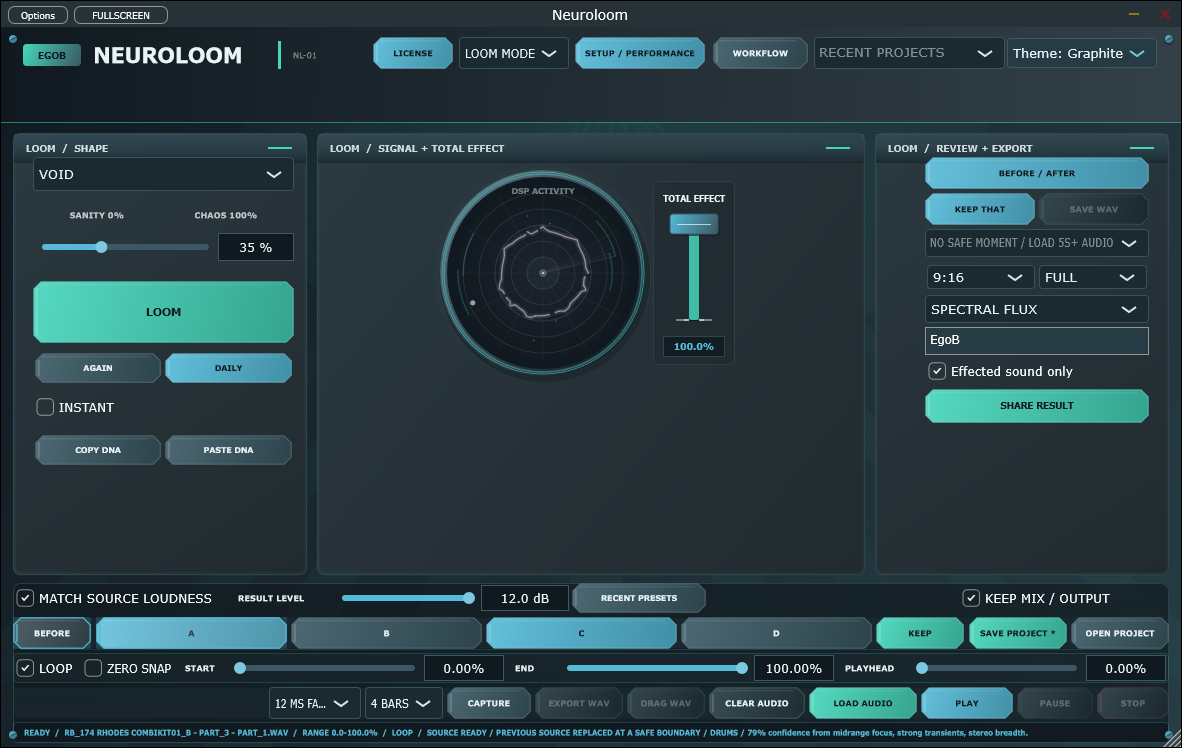This screenshot has height=748, width=1182.
Task: Toggle the BEFORE comparison button
Action: click(x=52, y=633)
